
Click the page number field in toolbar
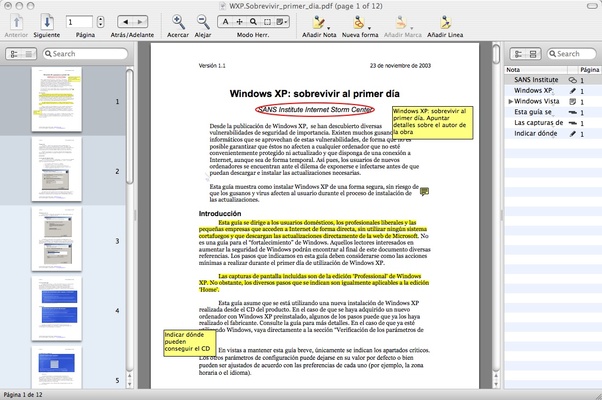(79, 22)
